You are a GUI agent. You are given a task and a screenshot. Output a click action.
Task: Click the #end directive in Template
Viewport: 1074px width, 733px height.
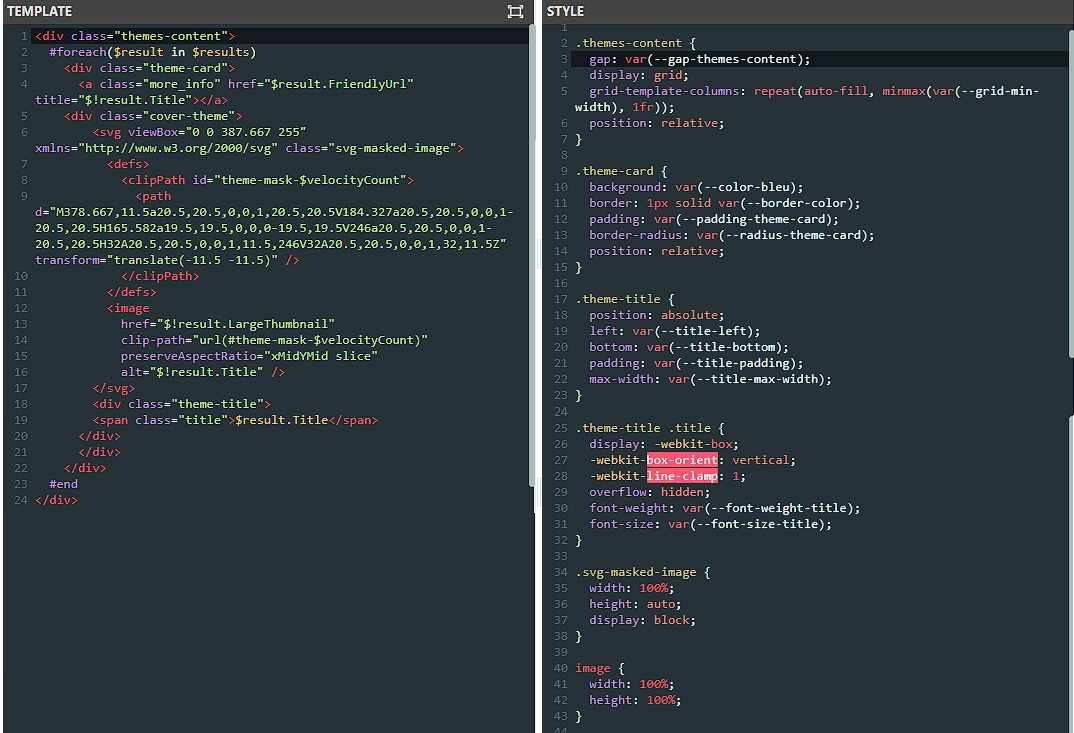(63, 484)
